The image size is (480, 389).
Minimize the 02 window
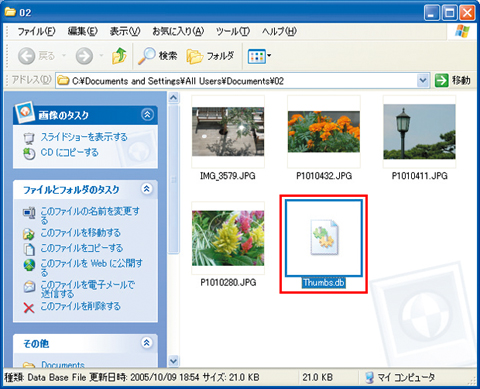coord(432,13)
